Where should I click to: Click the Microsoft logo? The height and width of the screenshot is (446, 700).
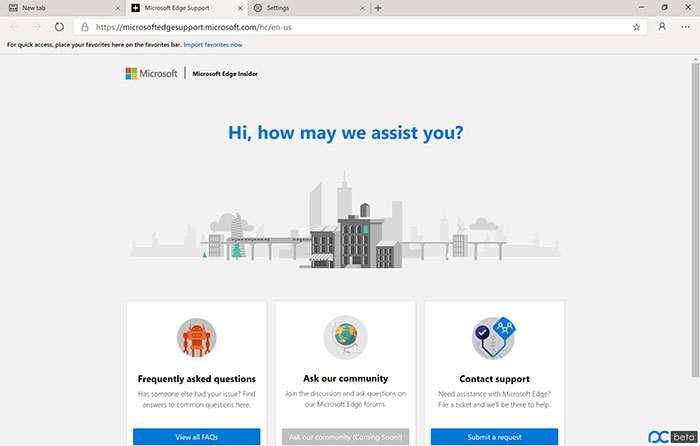(x=151, y=74)
